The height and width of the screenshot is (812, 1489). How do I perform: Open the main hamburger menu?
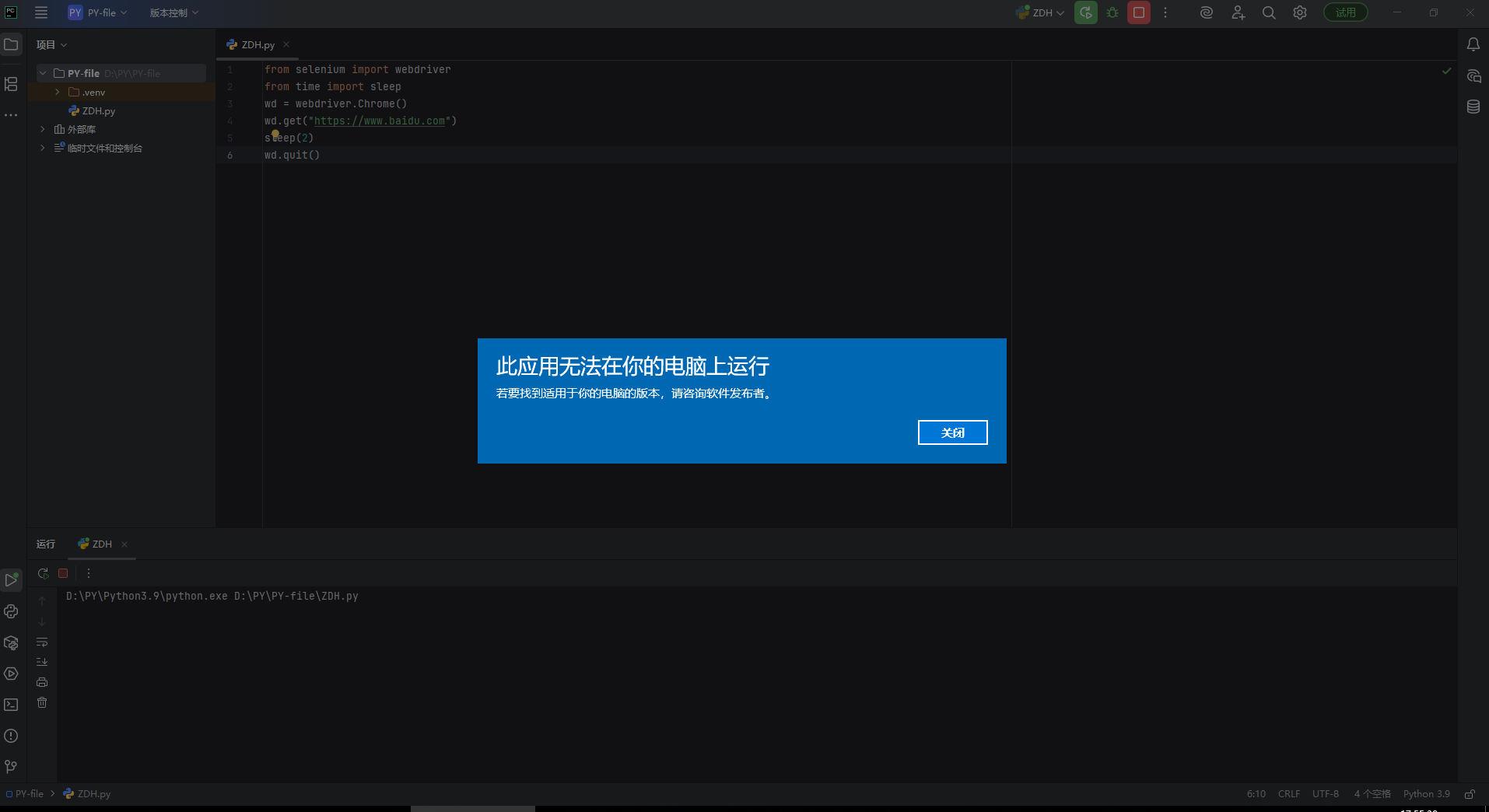click(41, 12)
